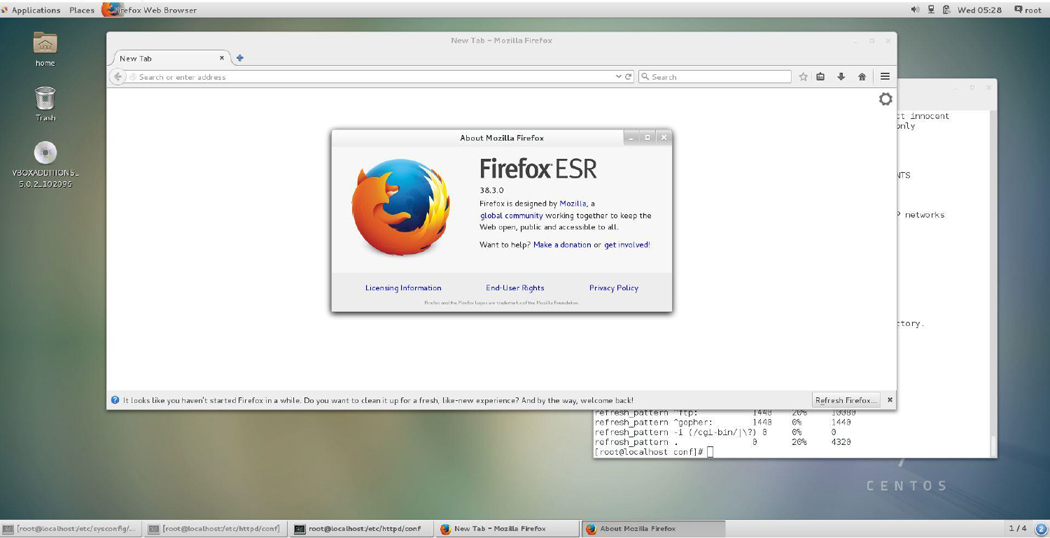Click the Home icon in Firefox toolbar
The height and width of the screenshot is (538, 1050).
pyautogui.click(x=862, y=77)
